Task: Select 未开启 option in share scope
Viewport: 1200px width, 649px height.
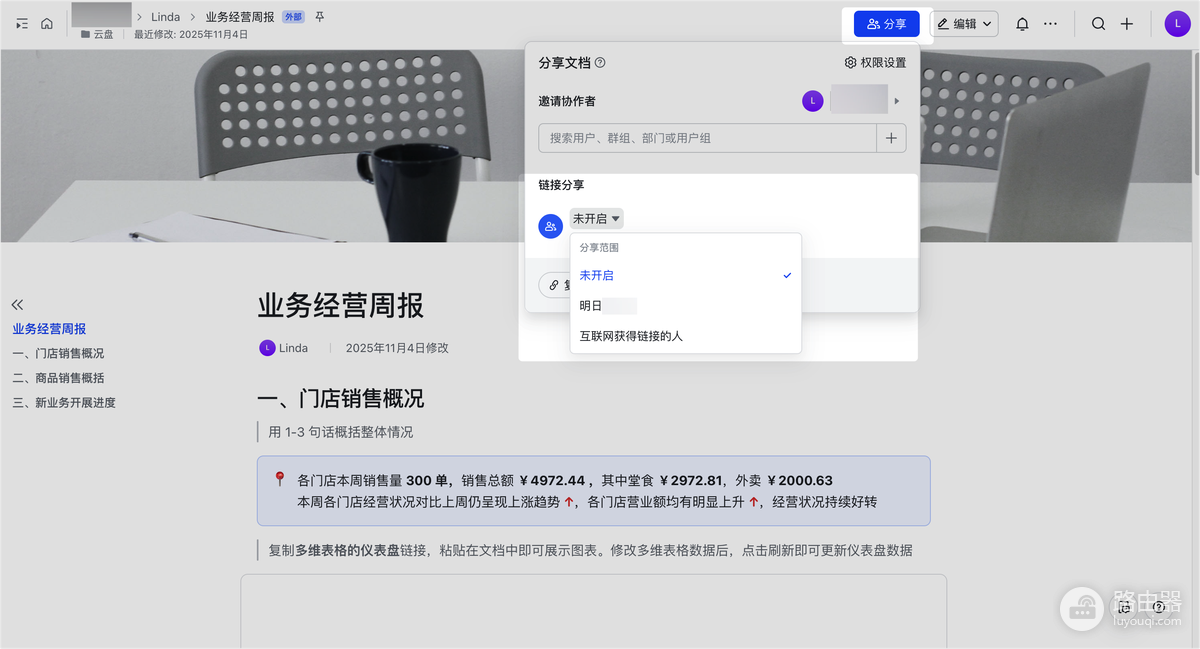Action: pyautogui.click(x=686, y=275)
